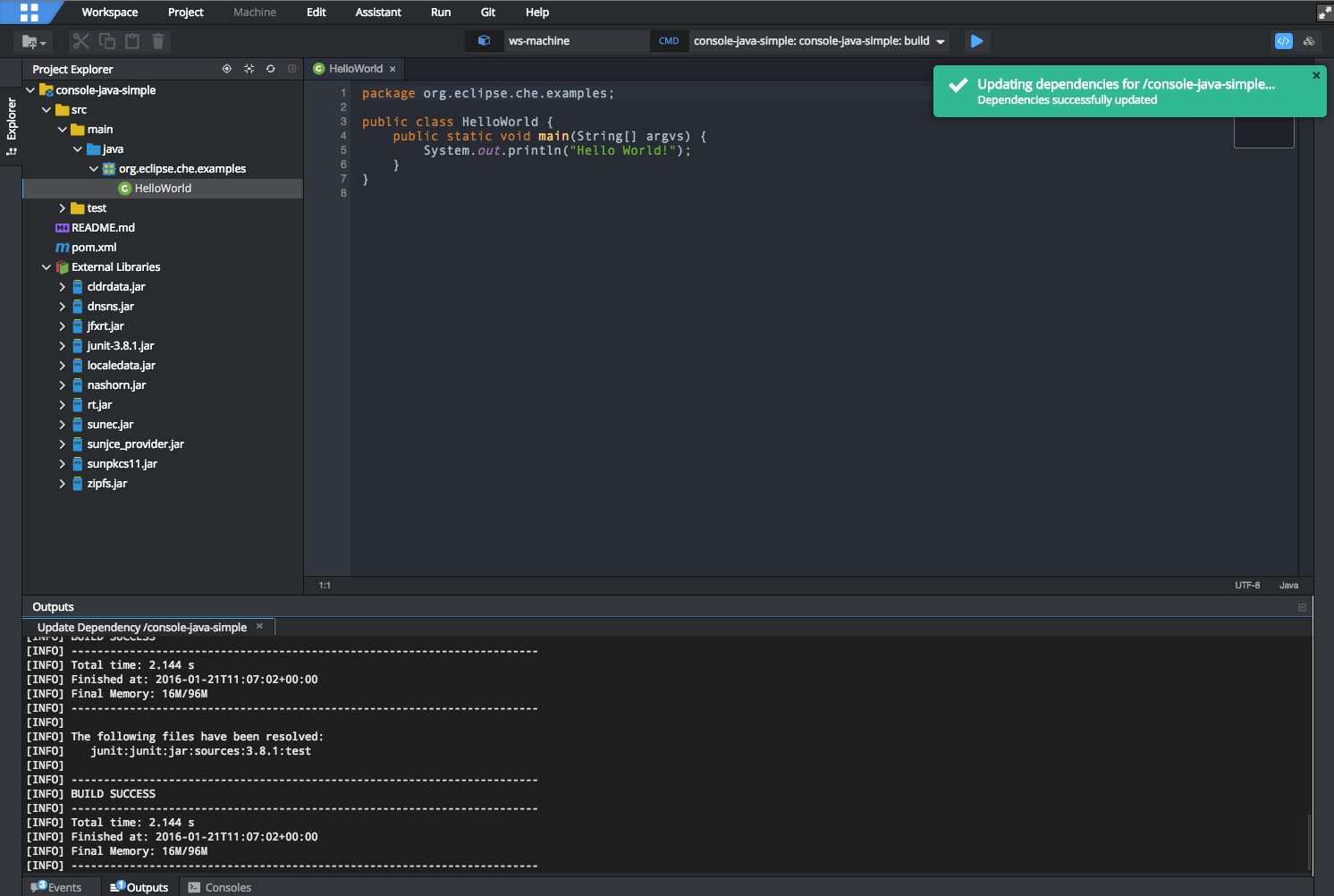Dismiss the dependencies updated notification
This screenshot has width=1334, height=896.
tap(1315, 75)
